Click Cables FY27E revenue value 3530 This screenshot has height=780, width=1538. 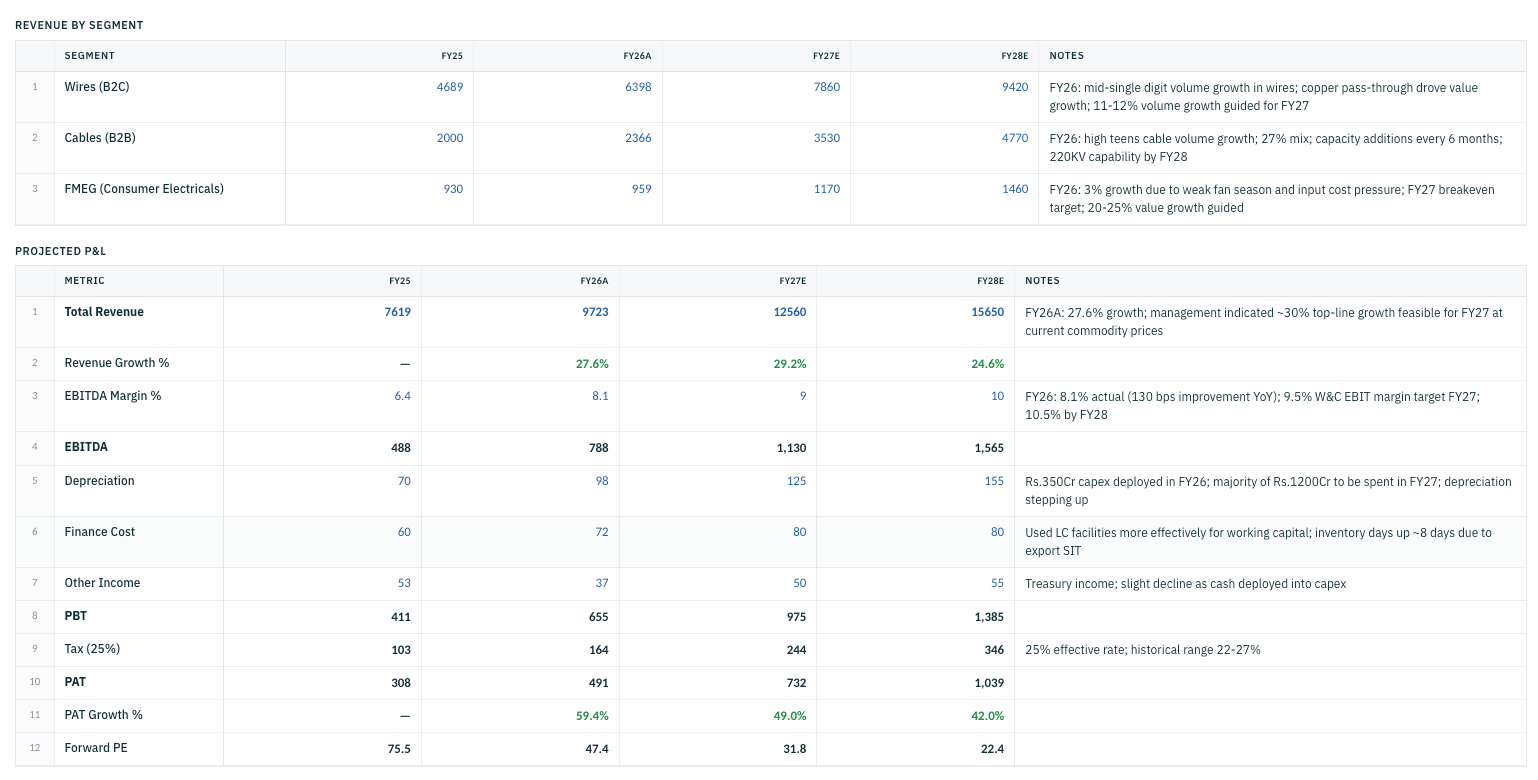point(827,138)
